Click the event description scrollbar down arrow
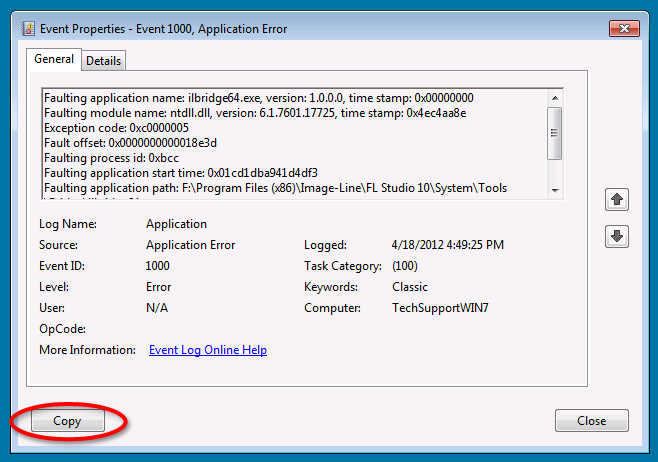 point(555,191)
